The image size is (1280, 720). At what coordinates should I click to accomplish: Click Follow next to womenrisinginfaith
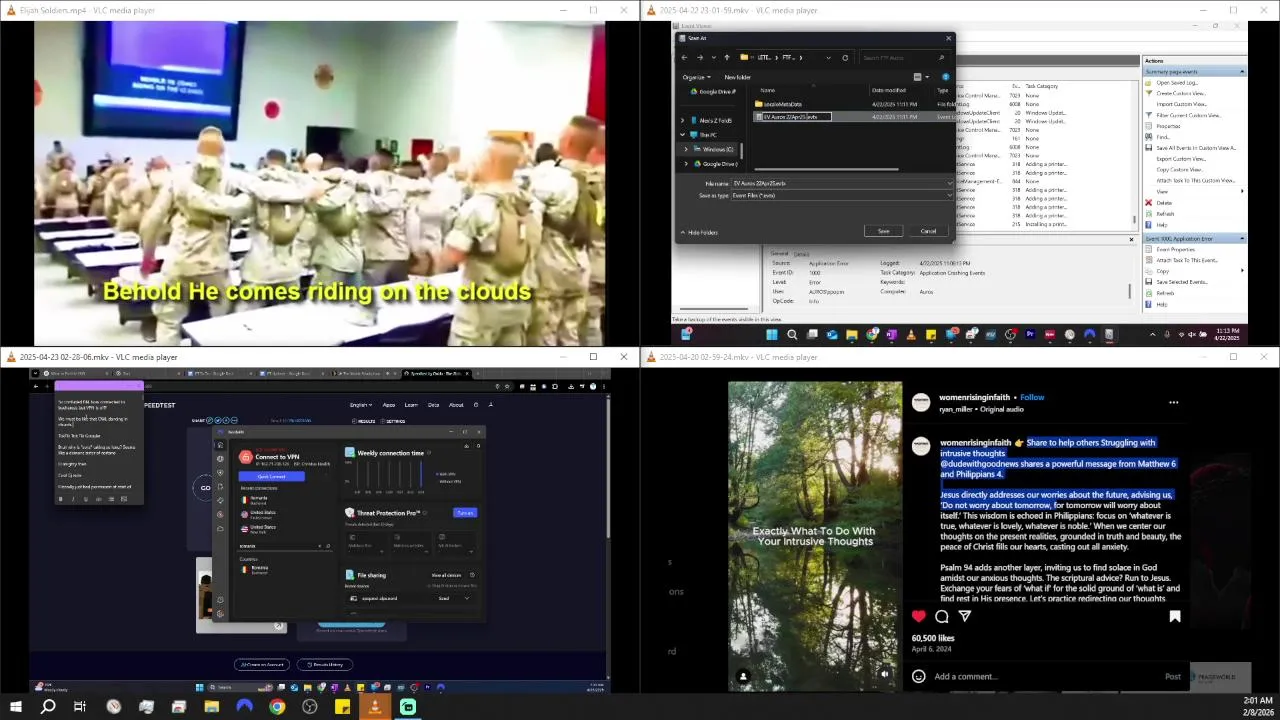(1032, 397)
